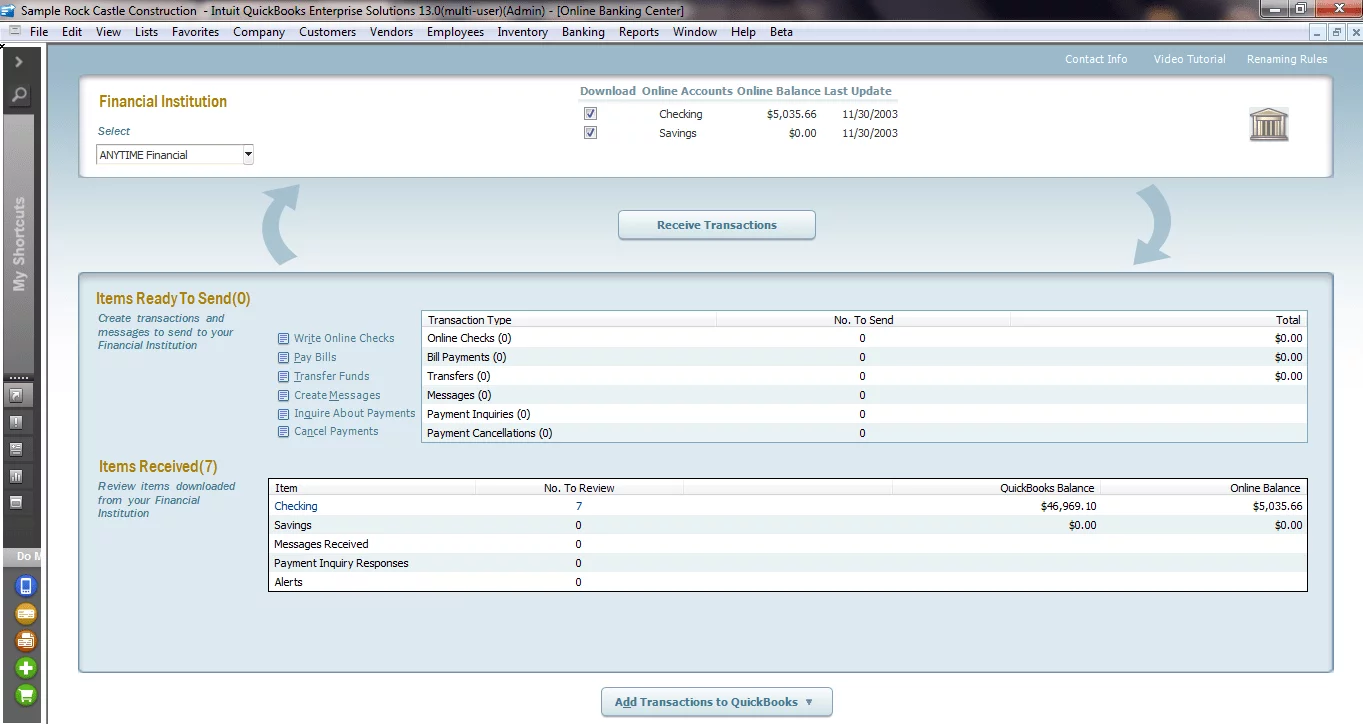The height and width of the screenshot is (724, 1363).
Task: Open the Search icon in the left sidebar
Action: [22, 95]
